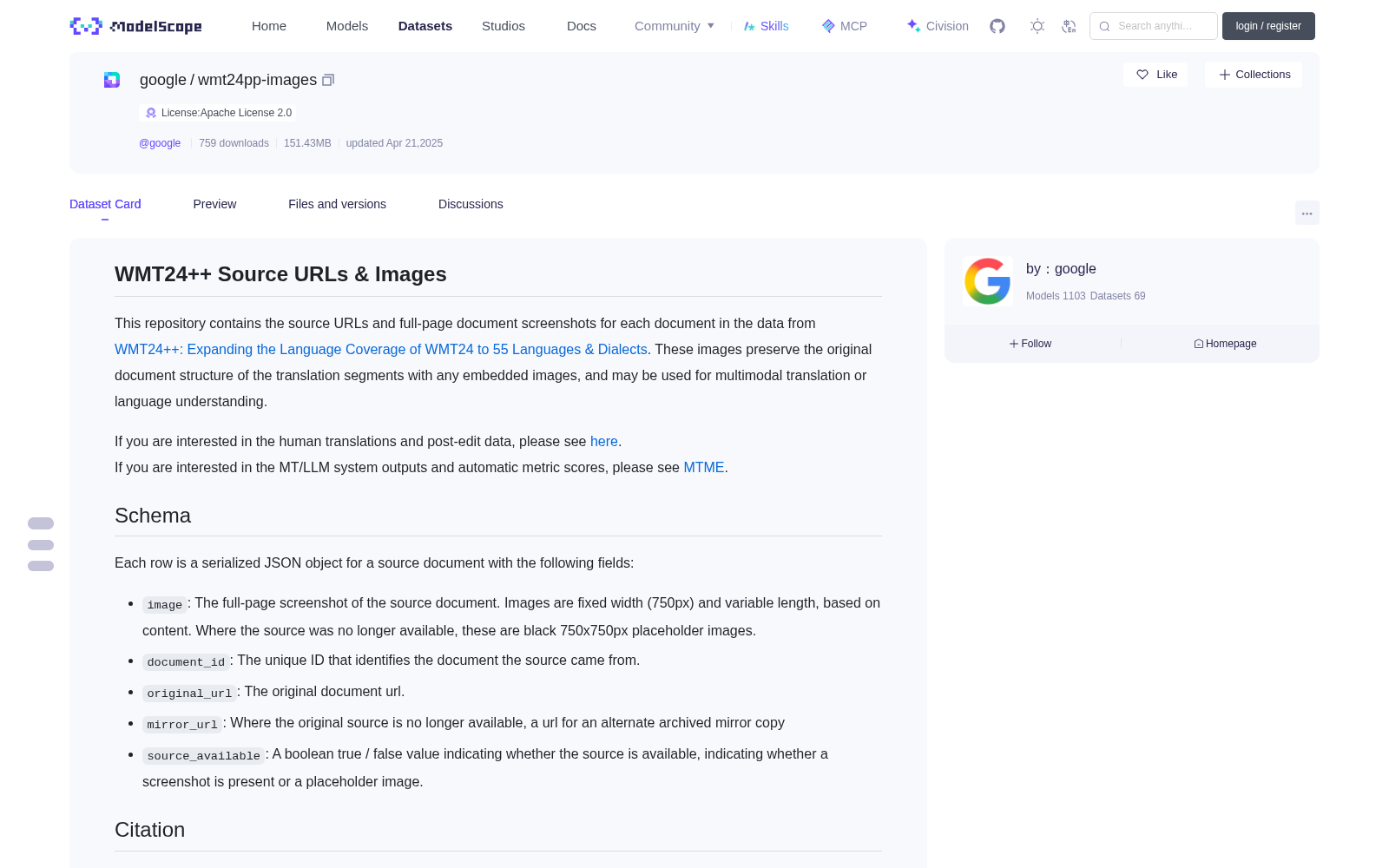Follow the google organization
This screenshot has width=1389, height=868.
(1030, 344)
